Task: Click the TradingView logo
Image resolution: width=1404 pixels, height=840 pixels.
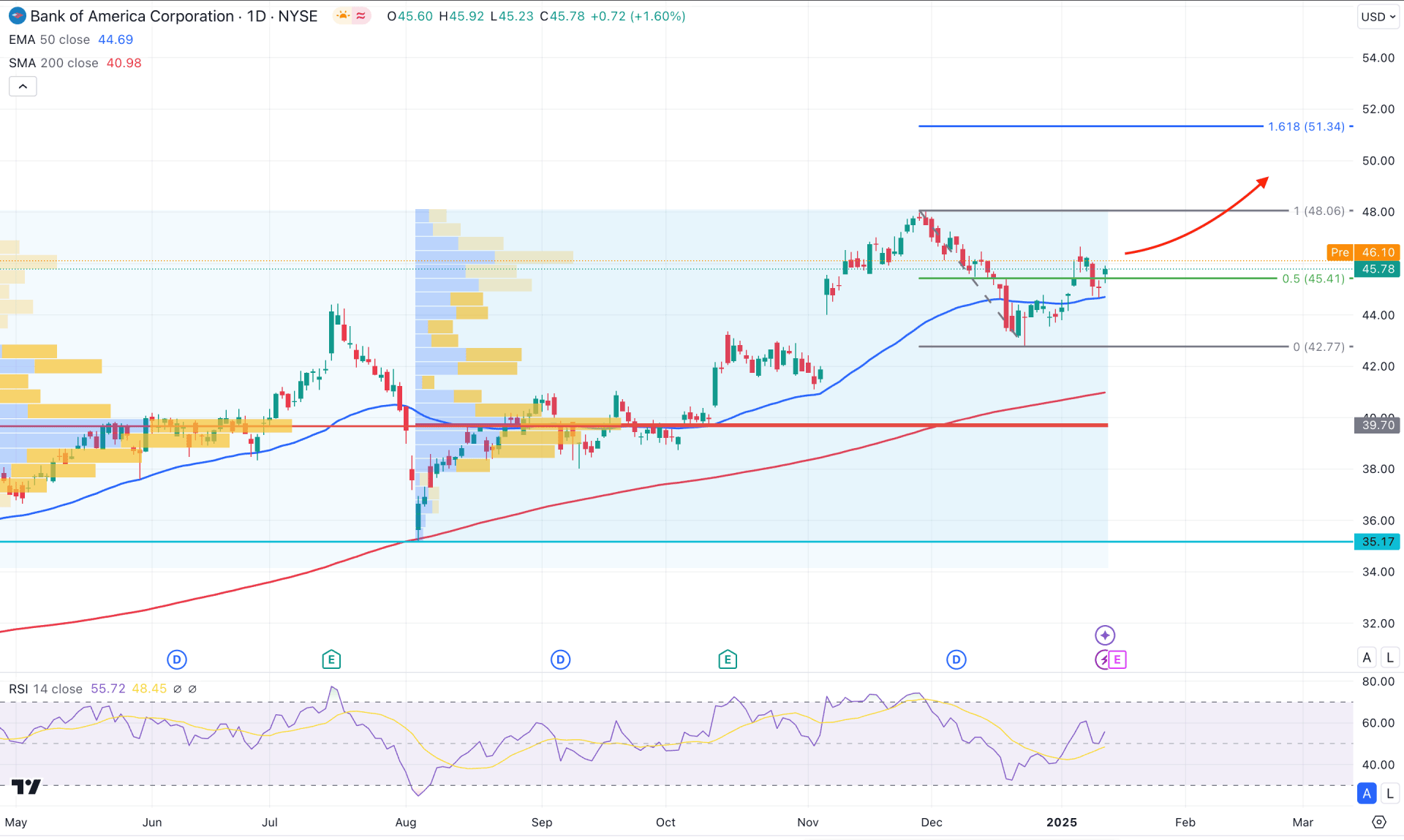Action: click(x=26, y=787)
